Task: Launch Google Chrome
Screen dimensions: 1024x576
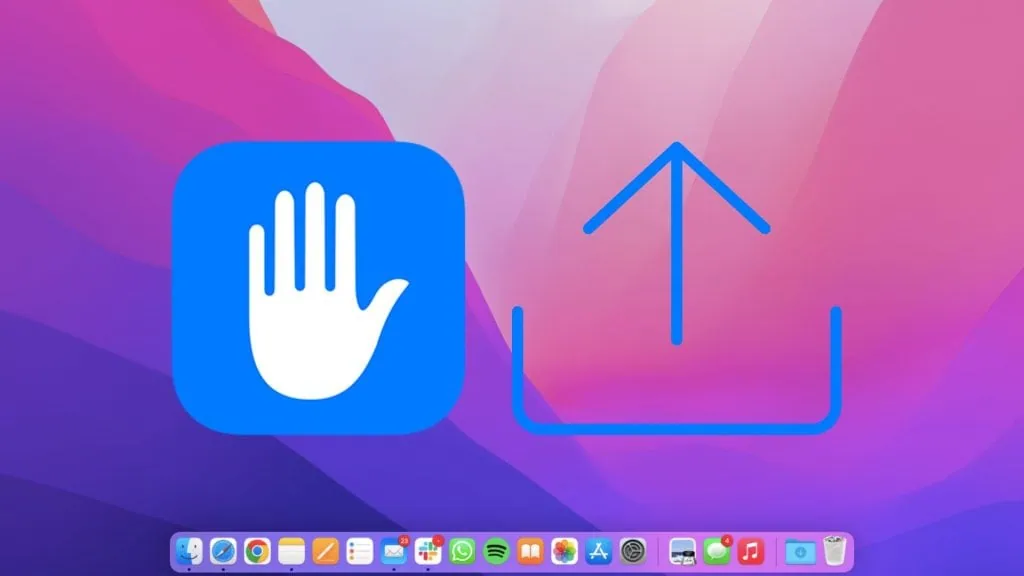Action: click(257, 548)
